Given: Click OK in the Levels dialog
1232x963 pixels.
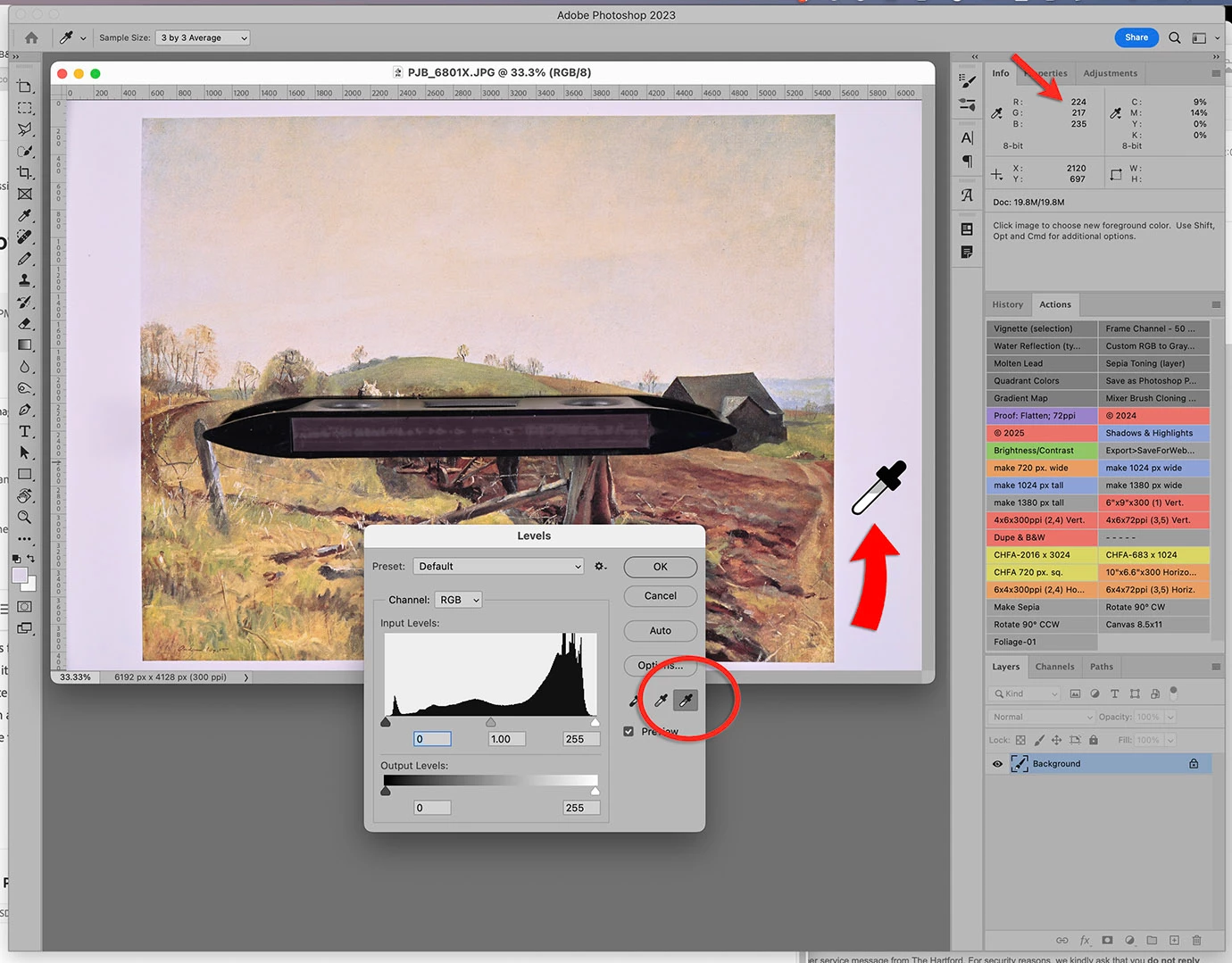Looking at the screenshot, I should tap(661, 567).
